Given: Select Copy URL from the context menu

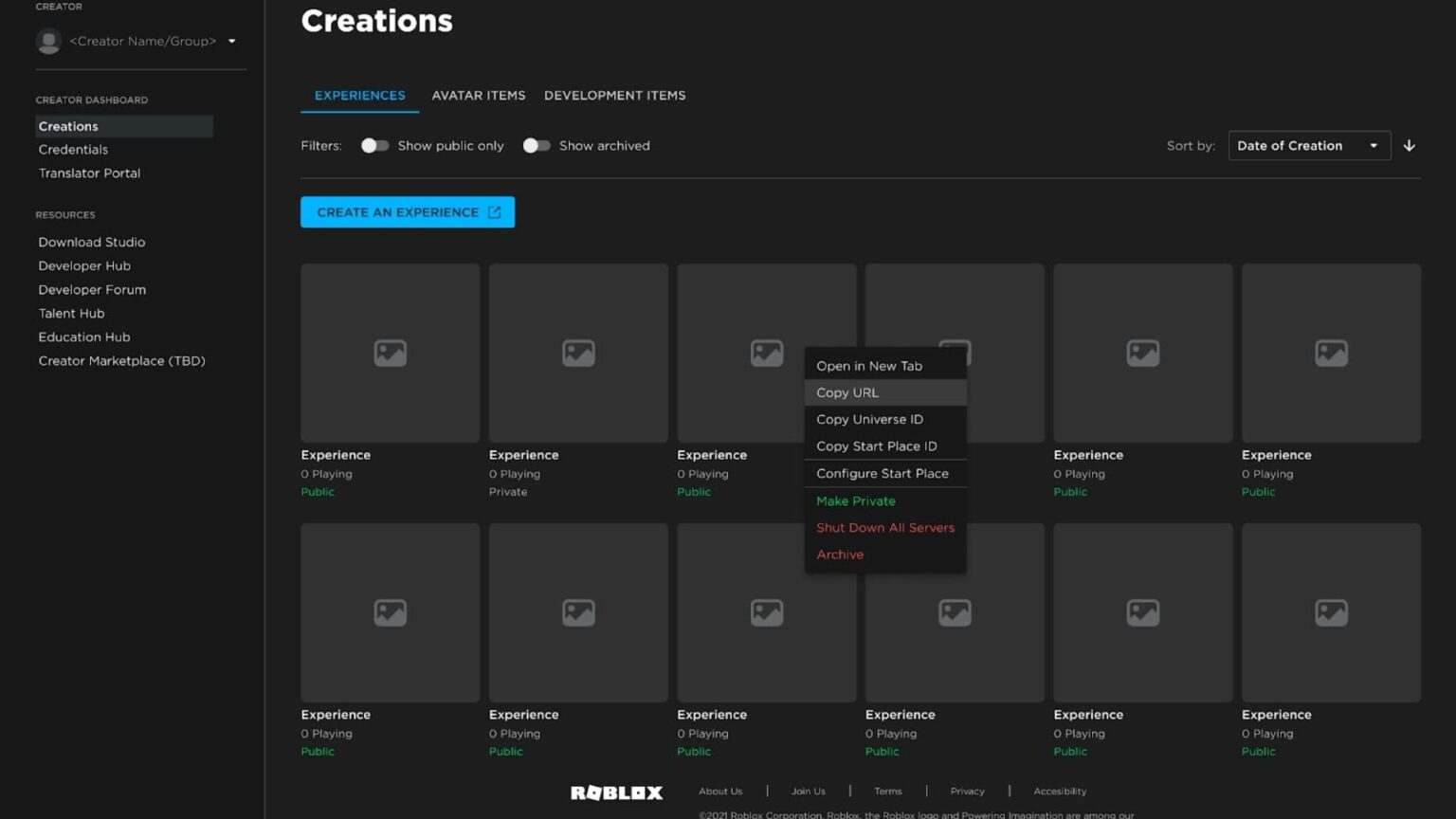Looking at the screenshot, I should coord(846,391).
